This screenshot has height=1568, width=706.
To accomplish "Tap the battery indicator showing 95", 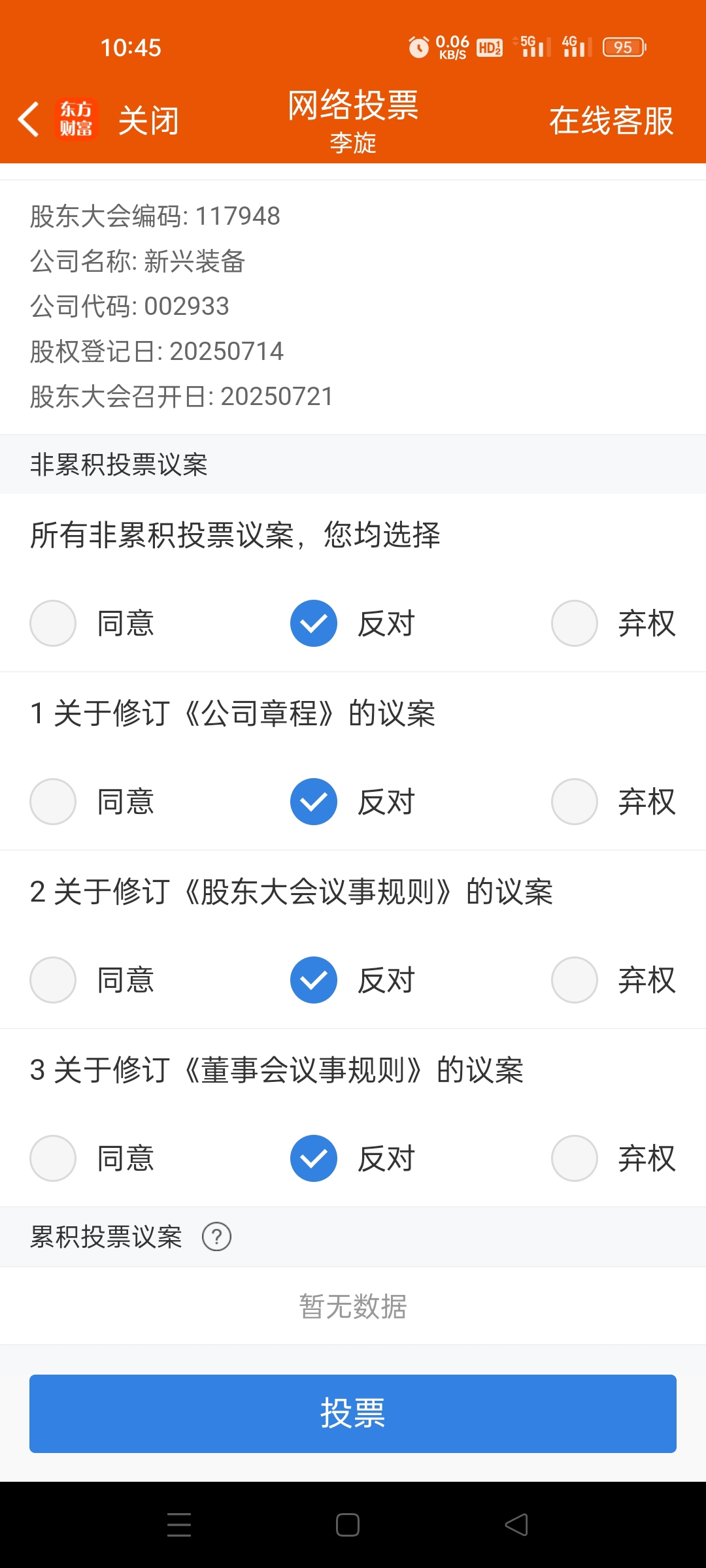I will (624, 47).
